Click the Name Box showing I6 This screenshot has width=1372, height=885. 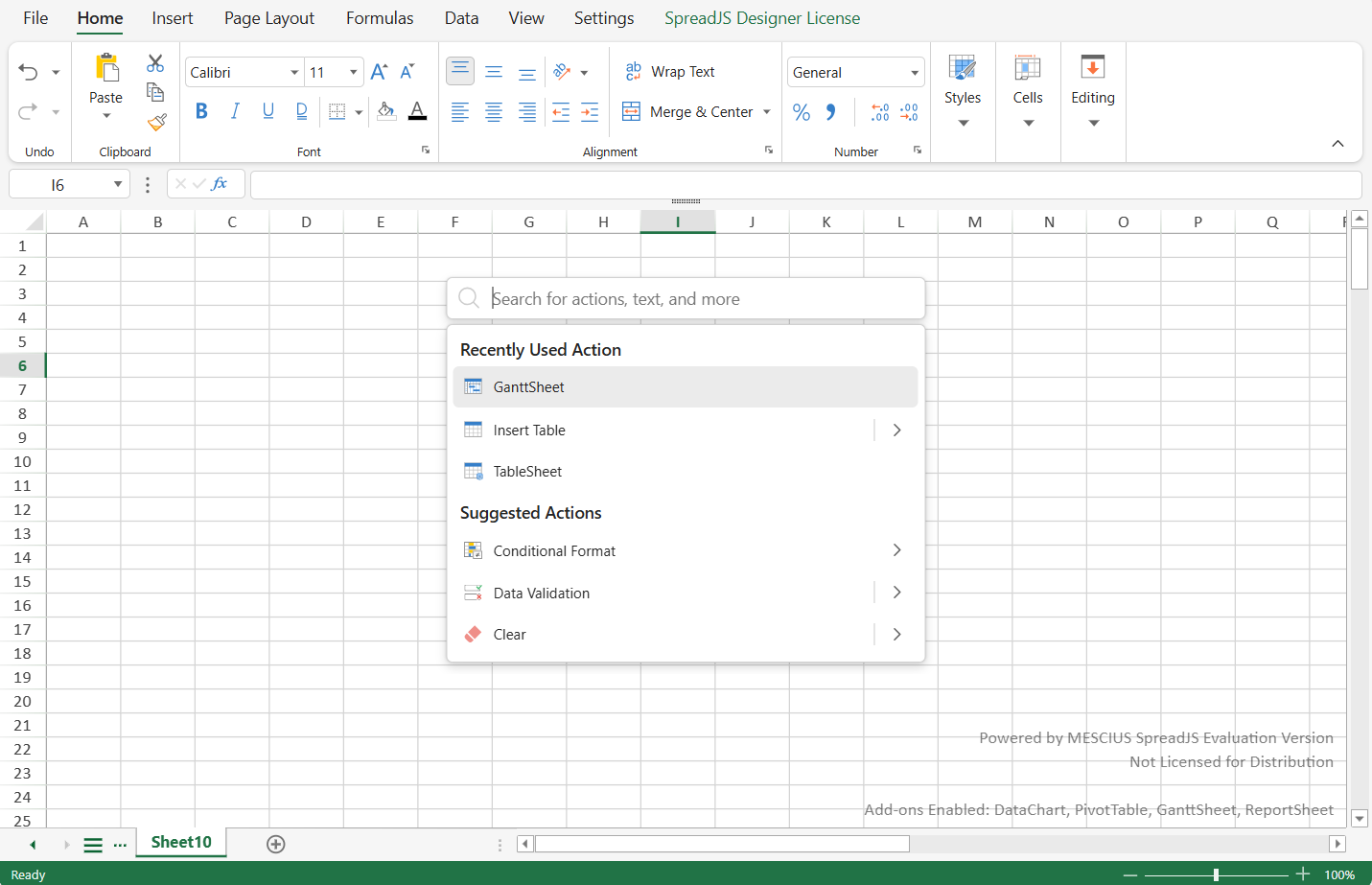[69, 184]
